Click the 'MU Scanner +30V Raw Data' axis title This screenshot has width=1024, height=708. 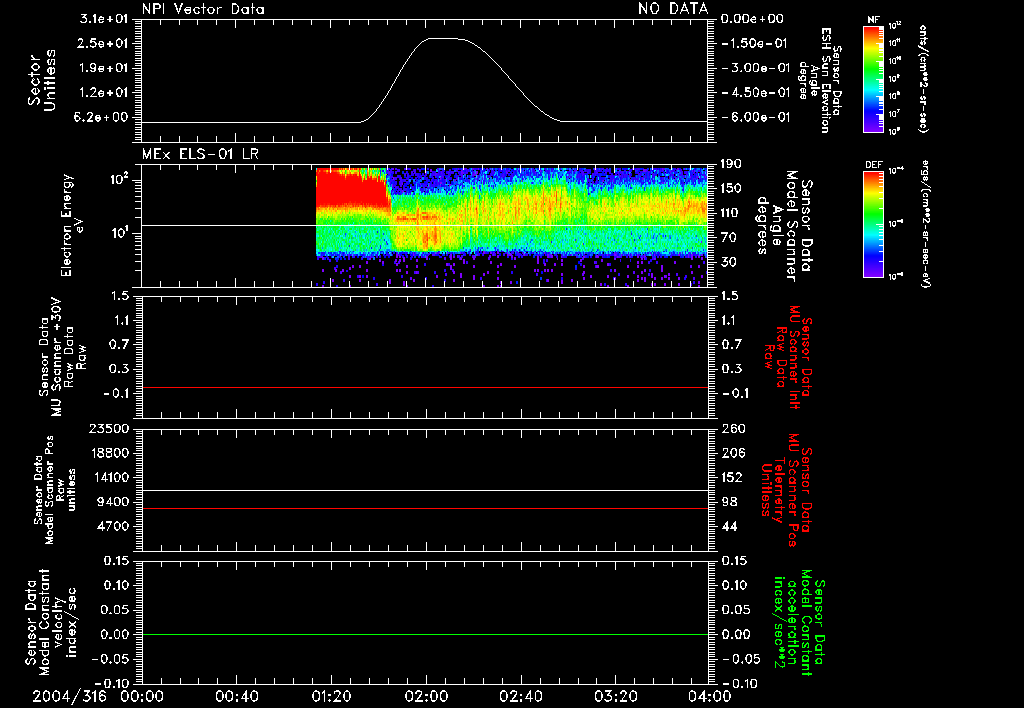click(62, 357)
